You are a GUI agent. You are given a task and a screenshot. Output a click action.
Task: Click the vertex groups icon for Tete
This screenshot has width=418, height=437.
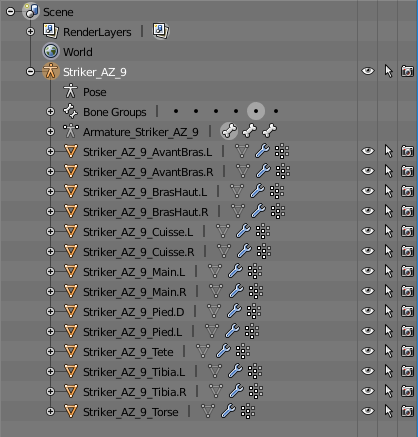click(243, 351)
